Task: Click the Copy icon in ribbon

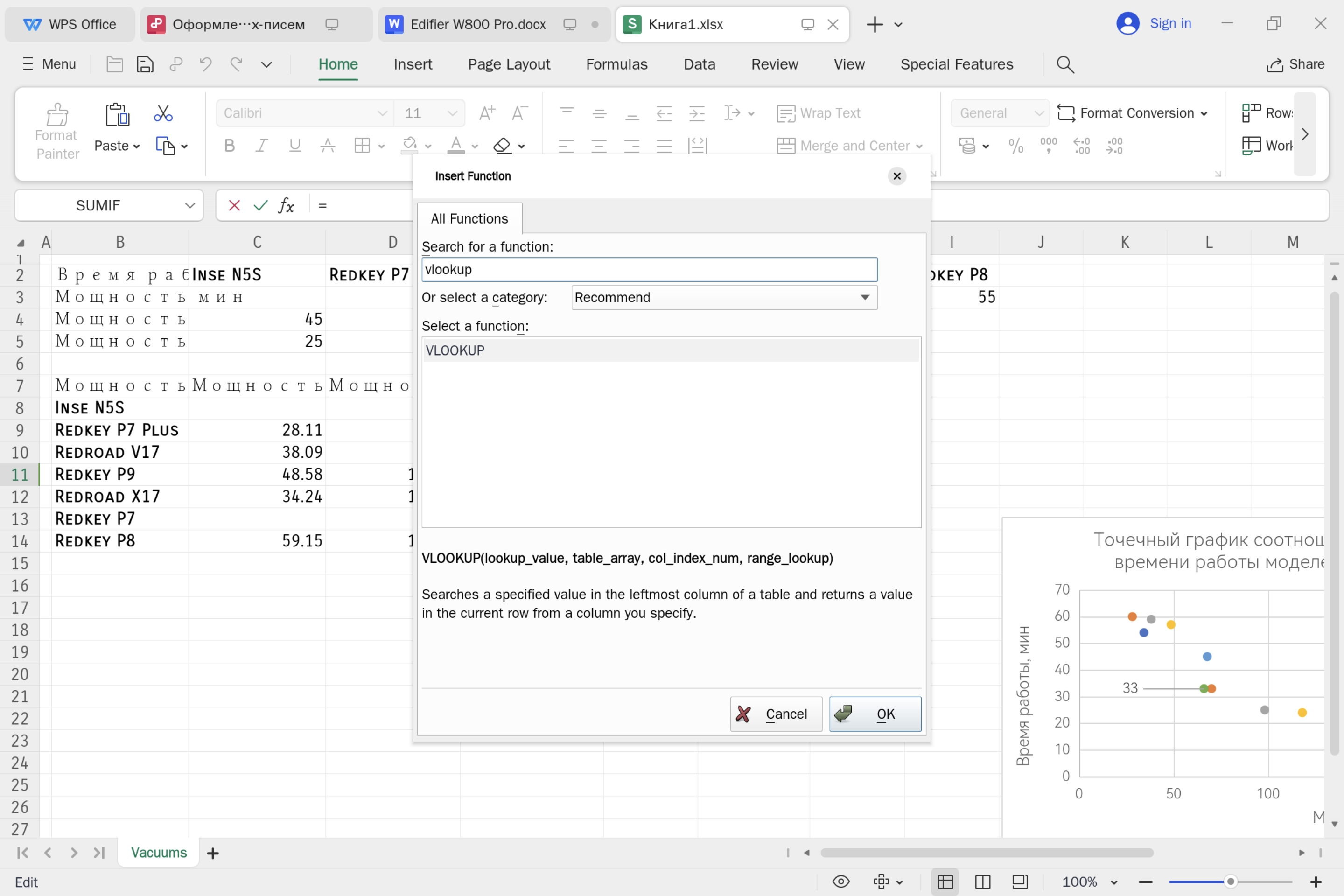Action: (x=165, y=146)
